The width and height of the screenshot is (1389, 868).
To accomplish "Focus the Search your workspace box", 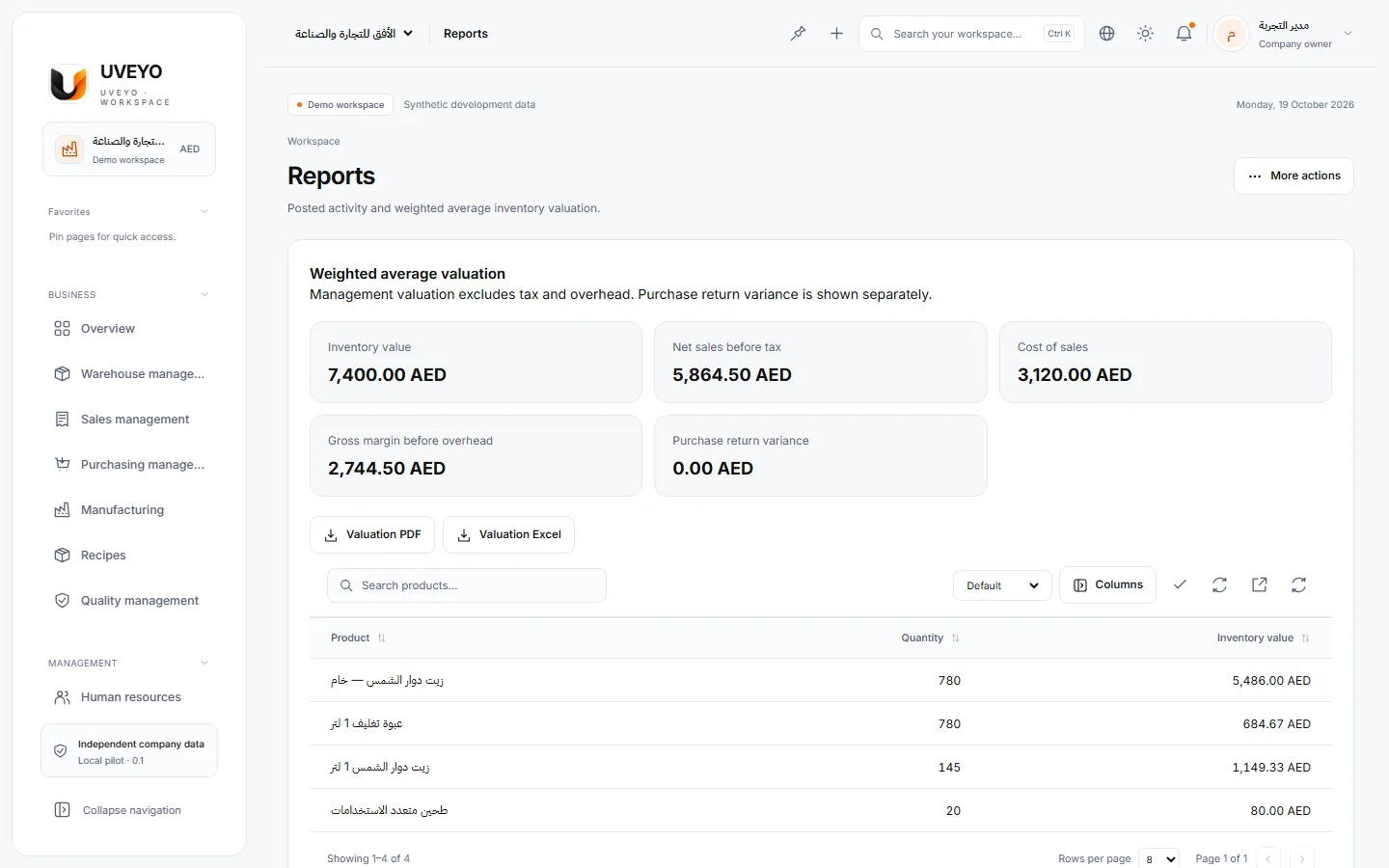I will 971,34.
